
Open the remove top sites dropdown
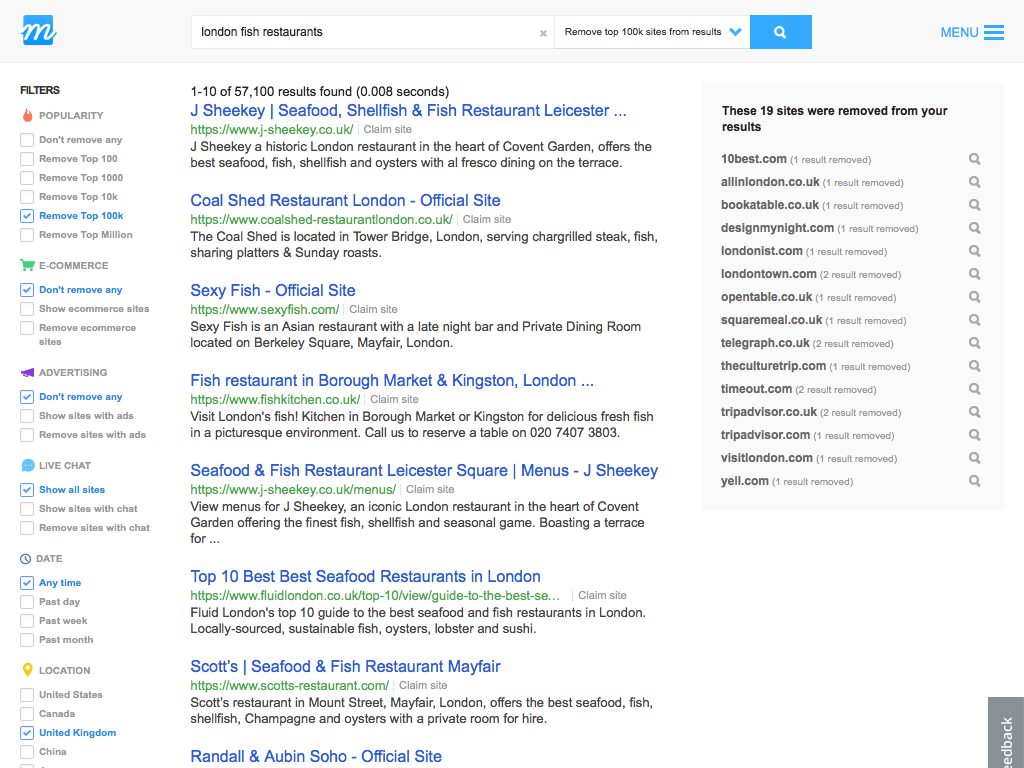tap(652, 32)
